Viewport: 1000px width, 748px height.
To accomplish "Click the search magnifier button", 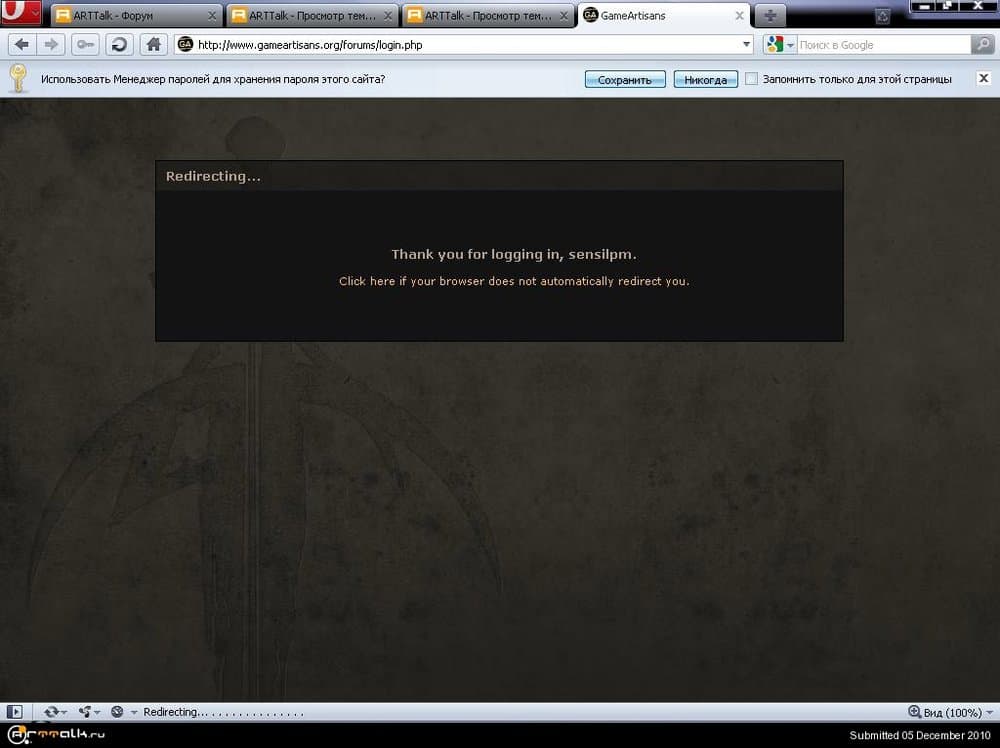I will tap(982, 45).
